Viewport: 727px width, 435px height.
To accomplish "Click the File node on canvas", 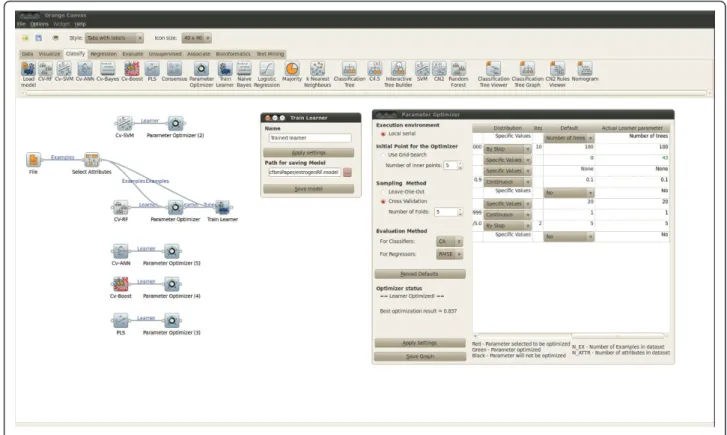I will 33,160.
